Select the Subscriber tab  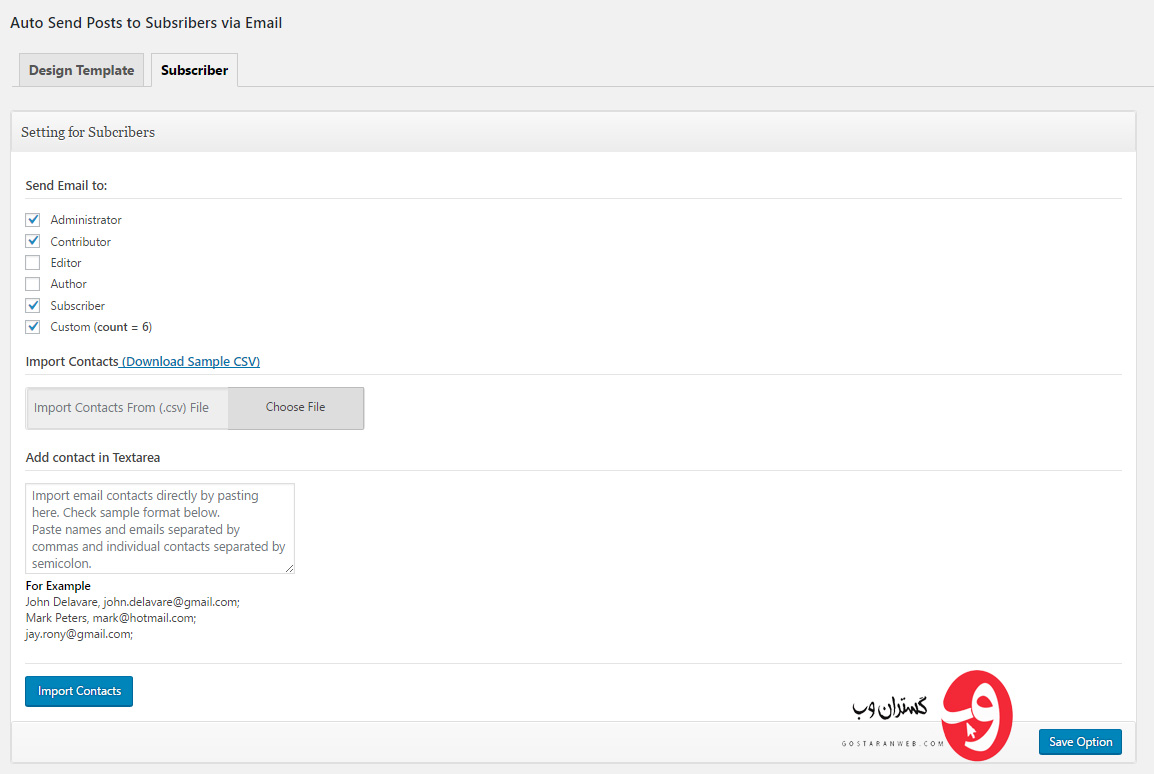(x=194, y=70)
